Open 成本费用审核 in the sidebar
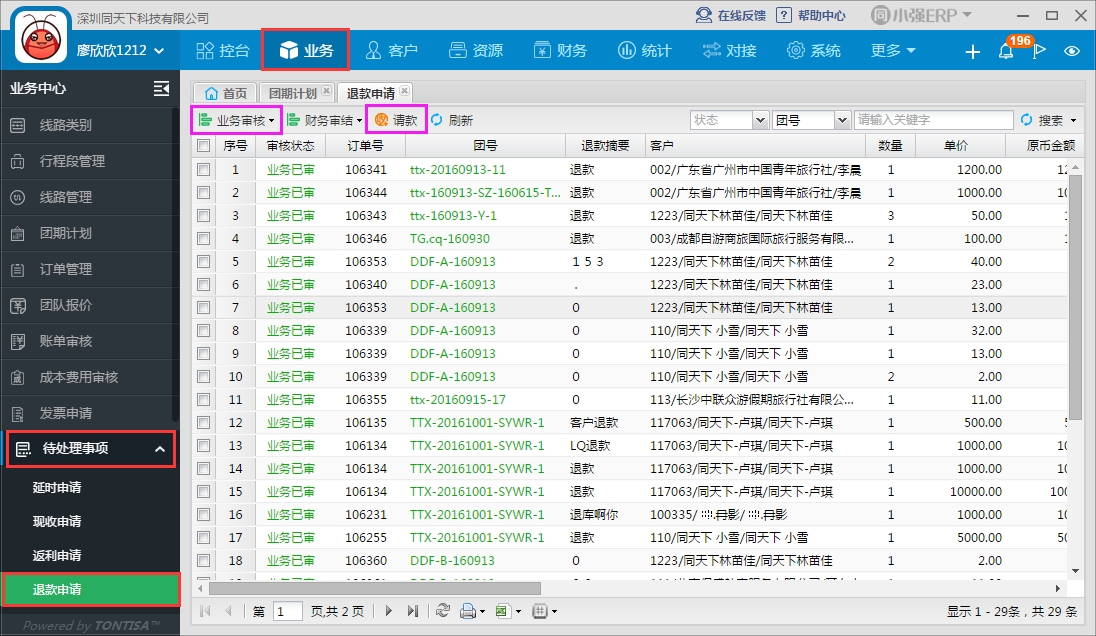This screenshot has width=1096, height=636. pyautogui.click(x=89, y=377)
